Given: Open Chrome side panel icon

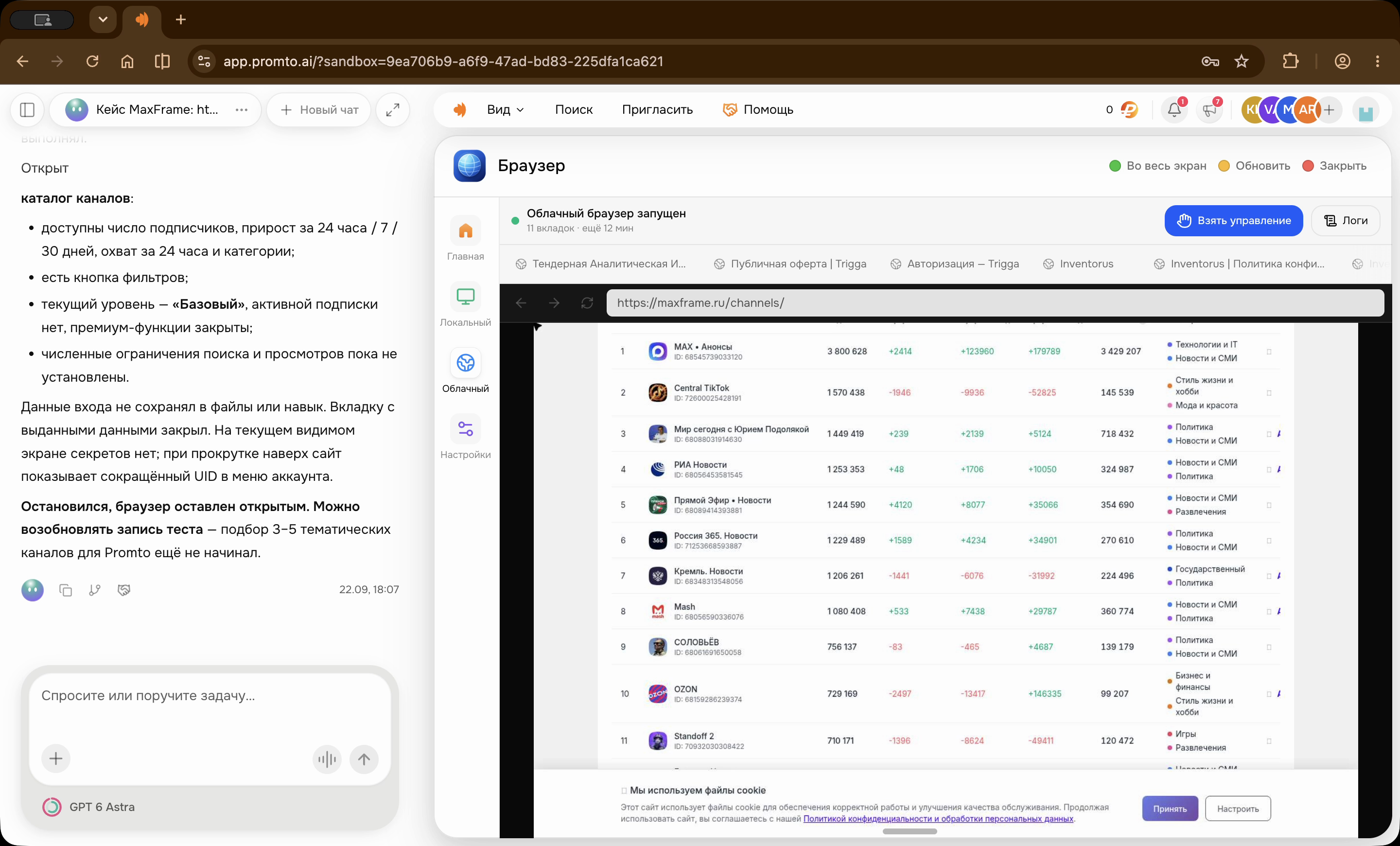Looking at the screenshot, I should point(162,61).
